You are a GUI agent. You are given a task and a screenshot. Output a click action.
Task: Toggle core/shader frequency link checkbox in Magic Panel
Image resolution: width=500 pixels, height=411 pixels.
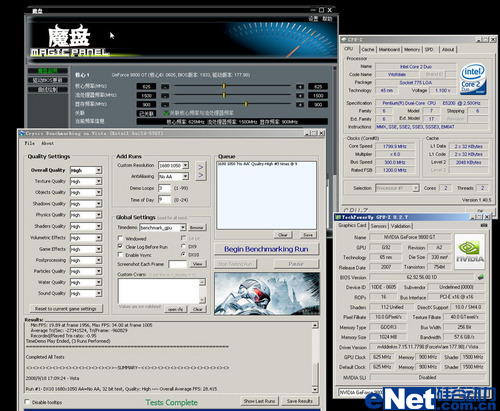tap(167, 113)
